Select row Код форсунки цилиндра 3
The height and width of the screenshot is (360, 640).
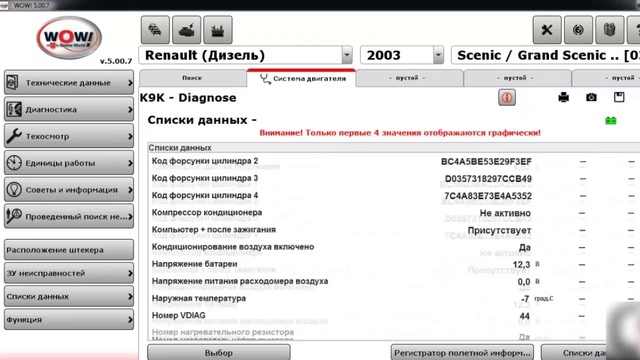tap(394, 178)
